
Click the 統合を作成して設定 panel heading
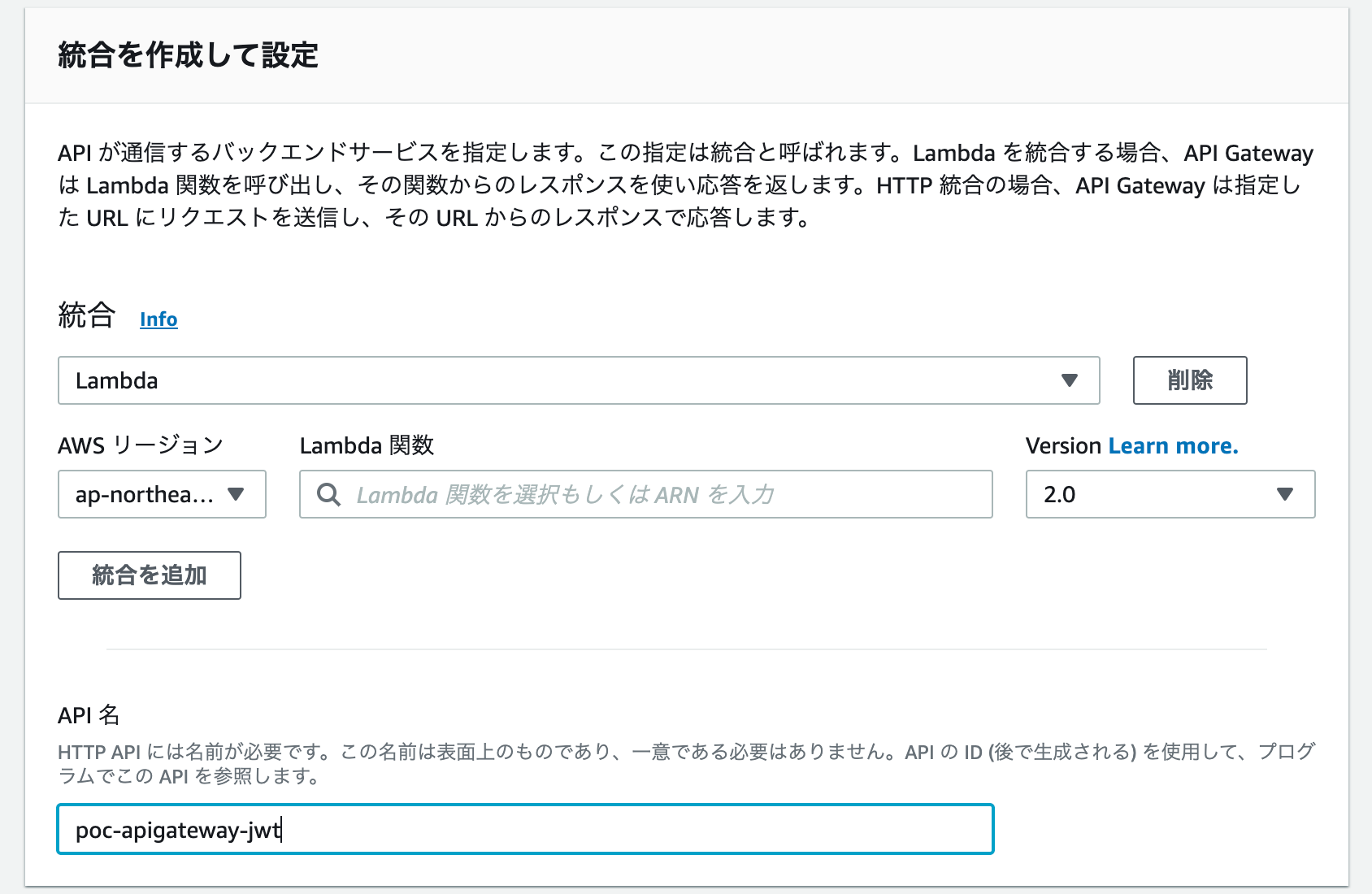(188, 55)
